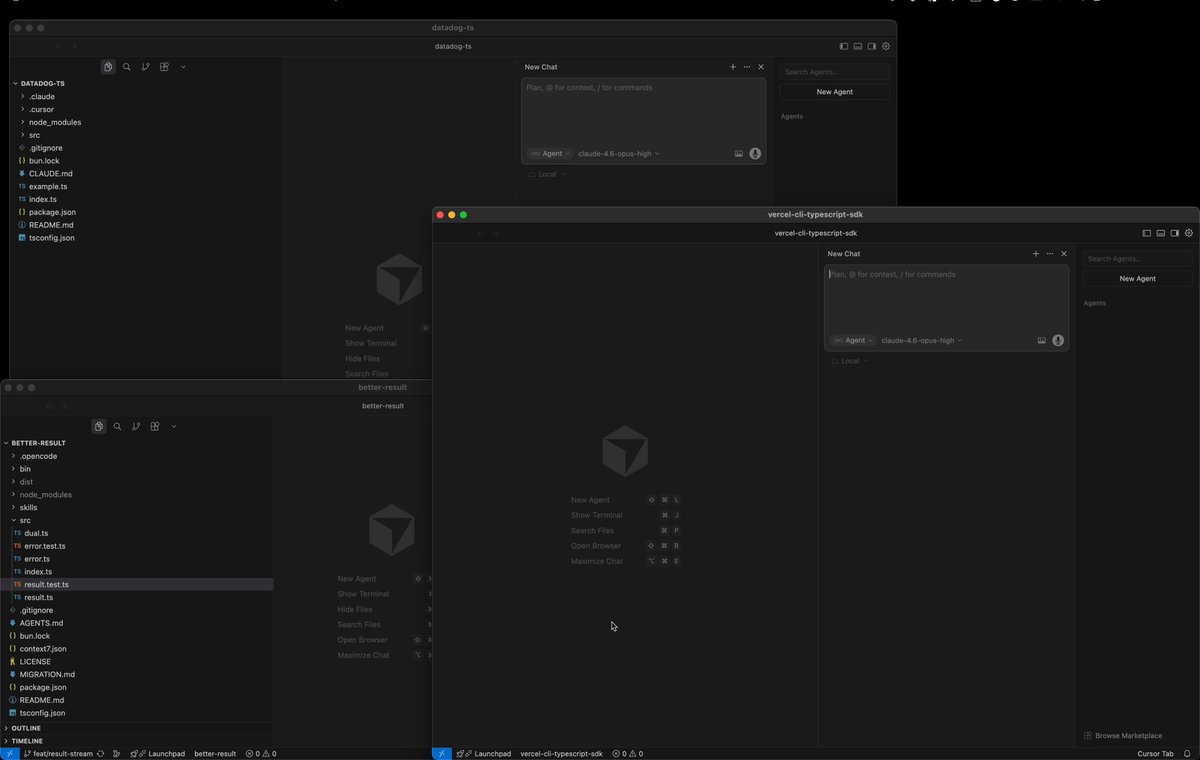Open the Search view in better-result sidebar

(x=117, y=426)
